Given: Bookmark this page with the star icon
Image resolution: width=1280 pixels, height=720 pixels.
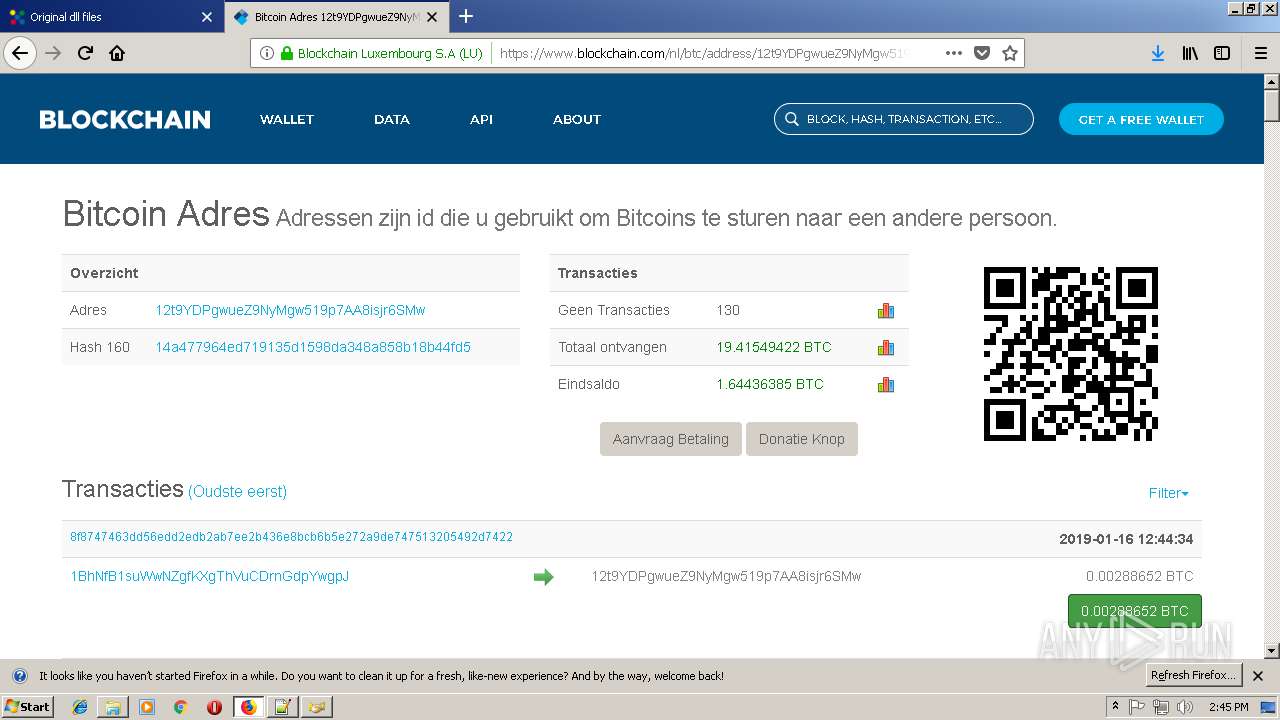Looking at the screenshot, I should 1010,53.
